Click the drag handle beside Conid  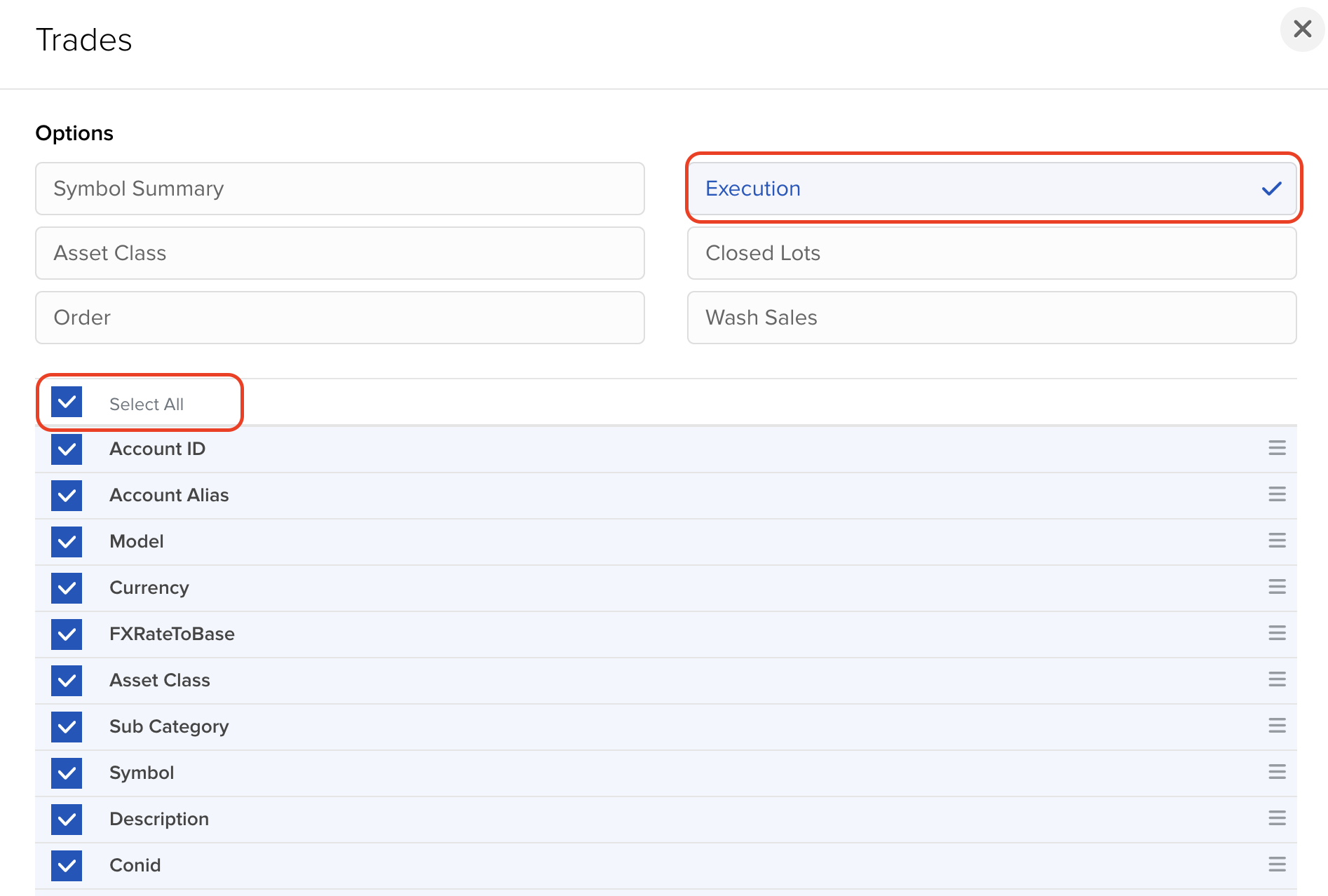[x=1278, y=864]
